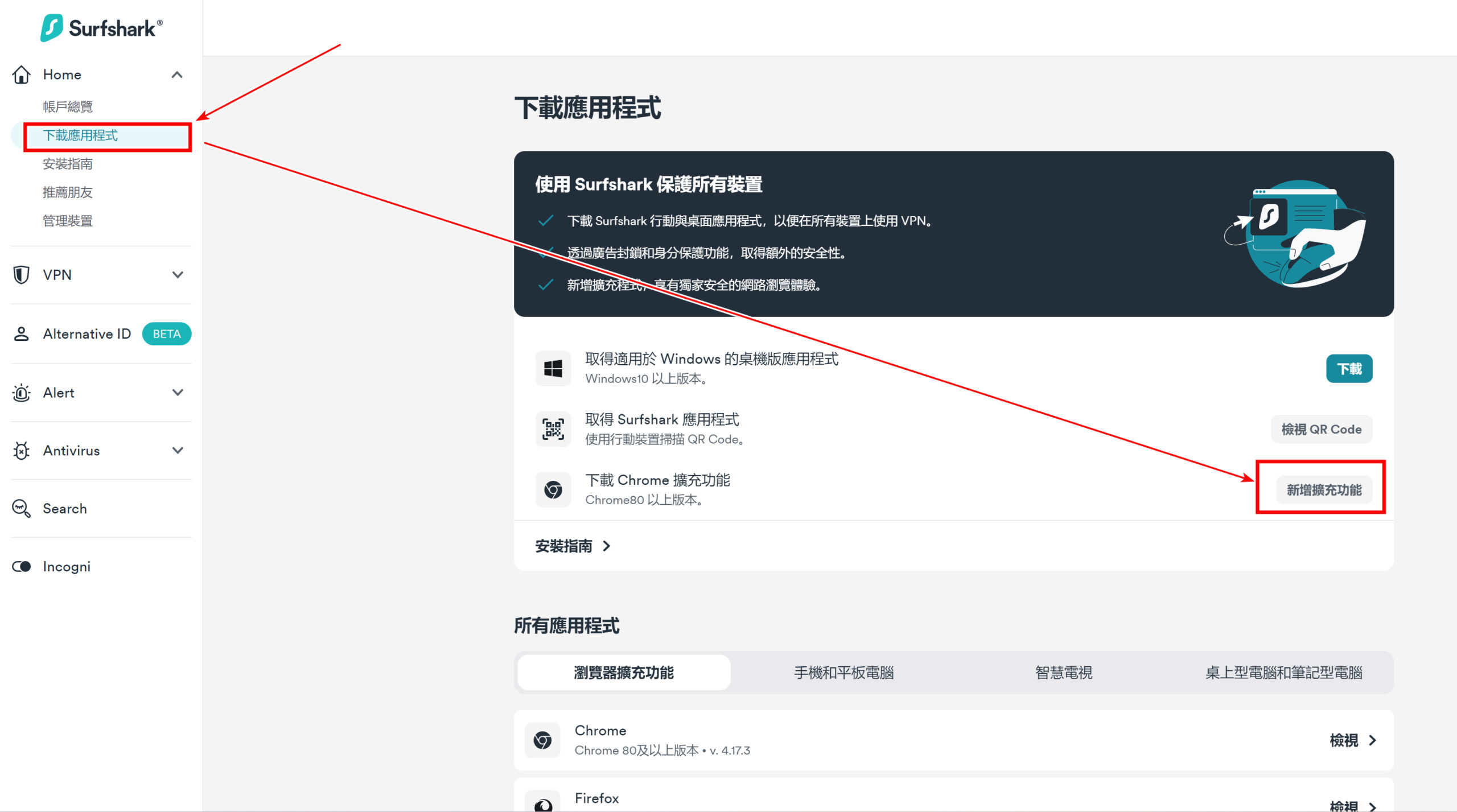This screenshot has width=1457, height=812.
Task: Open 安裝指南 in sidebar
Action: (68, 164)
